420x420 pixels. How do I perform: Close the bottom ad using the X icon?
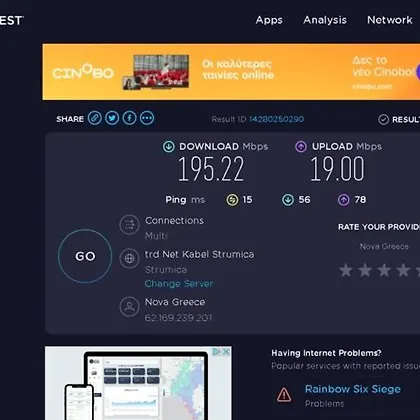[x=226, y=352]
